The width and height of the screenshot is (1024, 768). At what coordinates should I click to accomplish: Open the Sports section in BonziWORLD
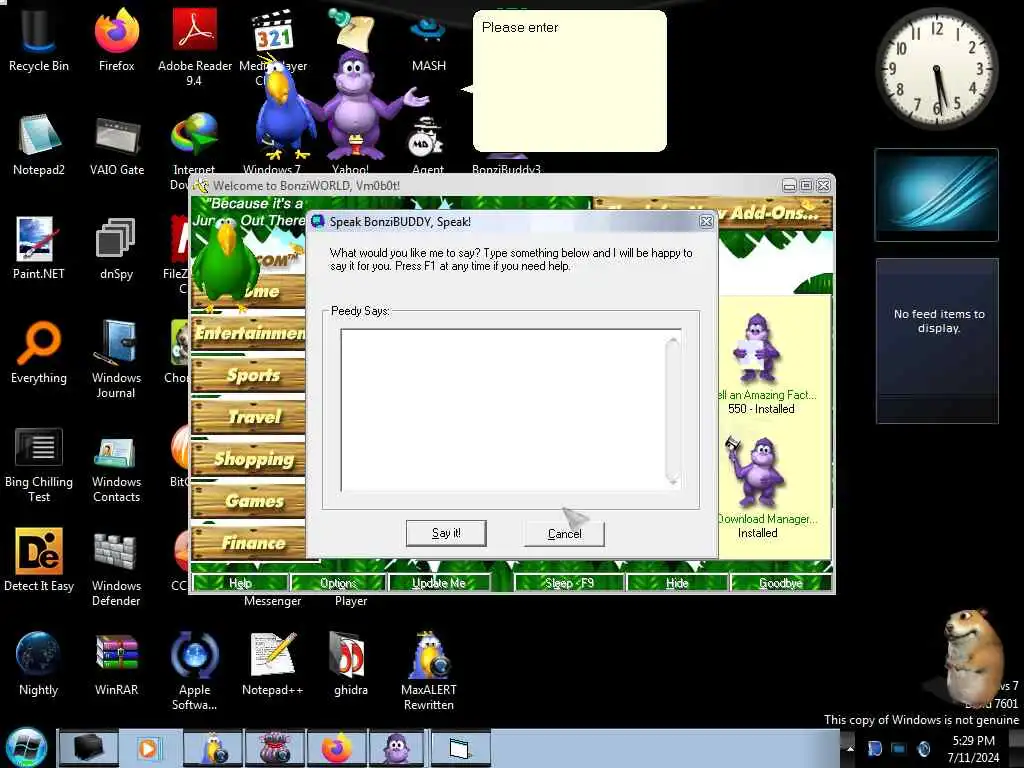[249, 376]
